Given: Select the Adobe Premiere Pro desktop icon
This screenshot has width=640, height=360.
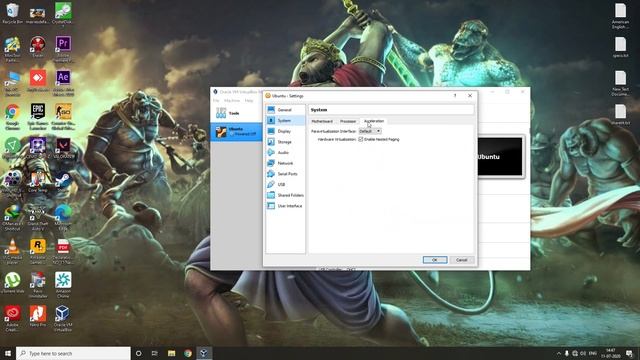Looking at the screenshot, I should coord(63,48).
